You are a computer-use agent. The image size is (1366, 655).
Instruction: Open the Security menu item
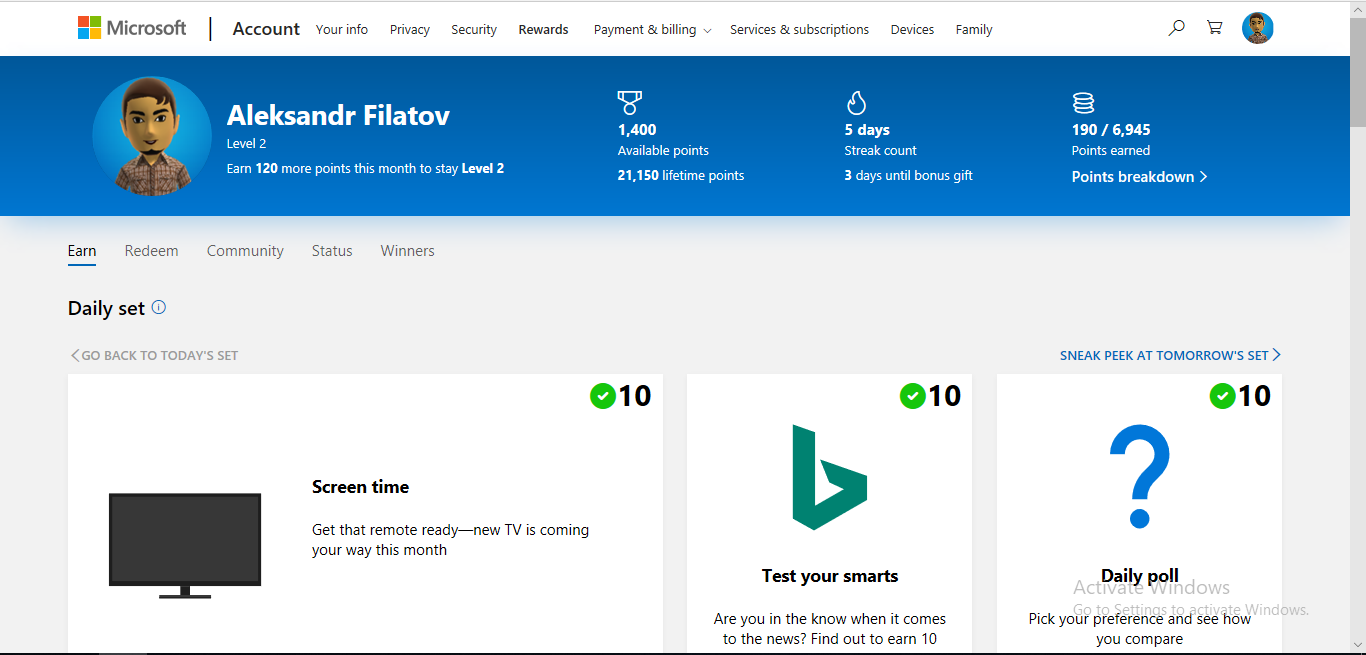coord(474,30)
